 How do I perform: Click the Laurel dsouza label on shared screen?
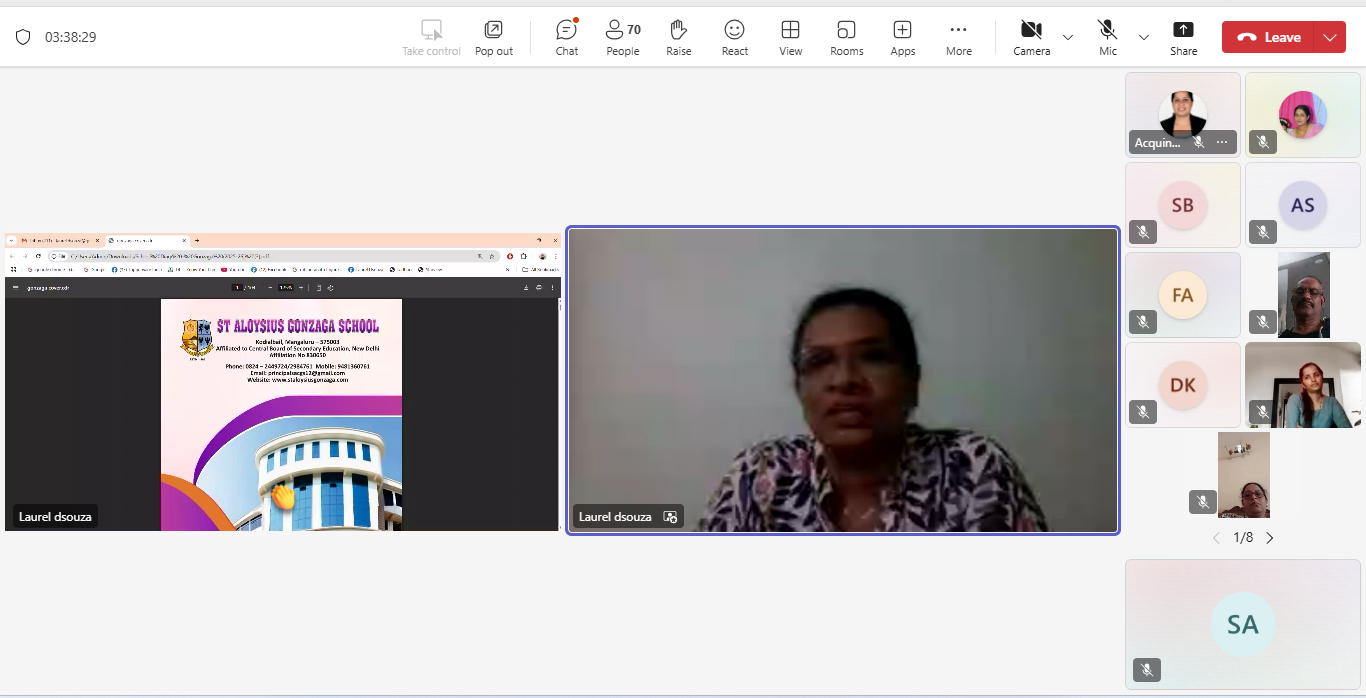click(x=55, y=517)
